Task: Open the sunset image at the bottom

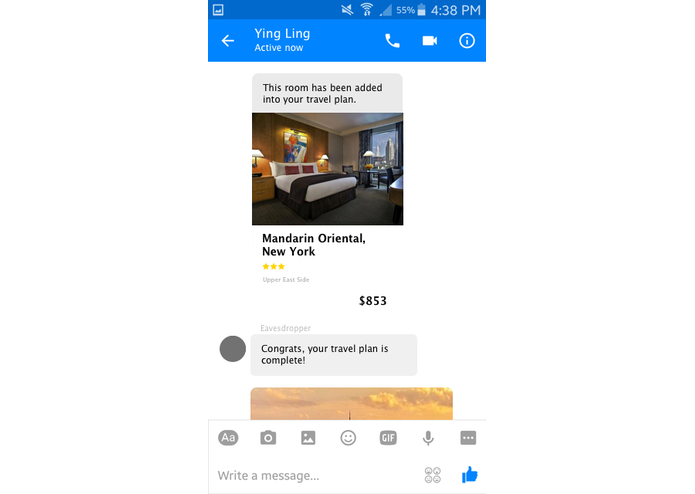Action: (351, 404)
